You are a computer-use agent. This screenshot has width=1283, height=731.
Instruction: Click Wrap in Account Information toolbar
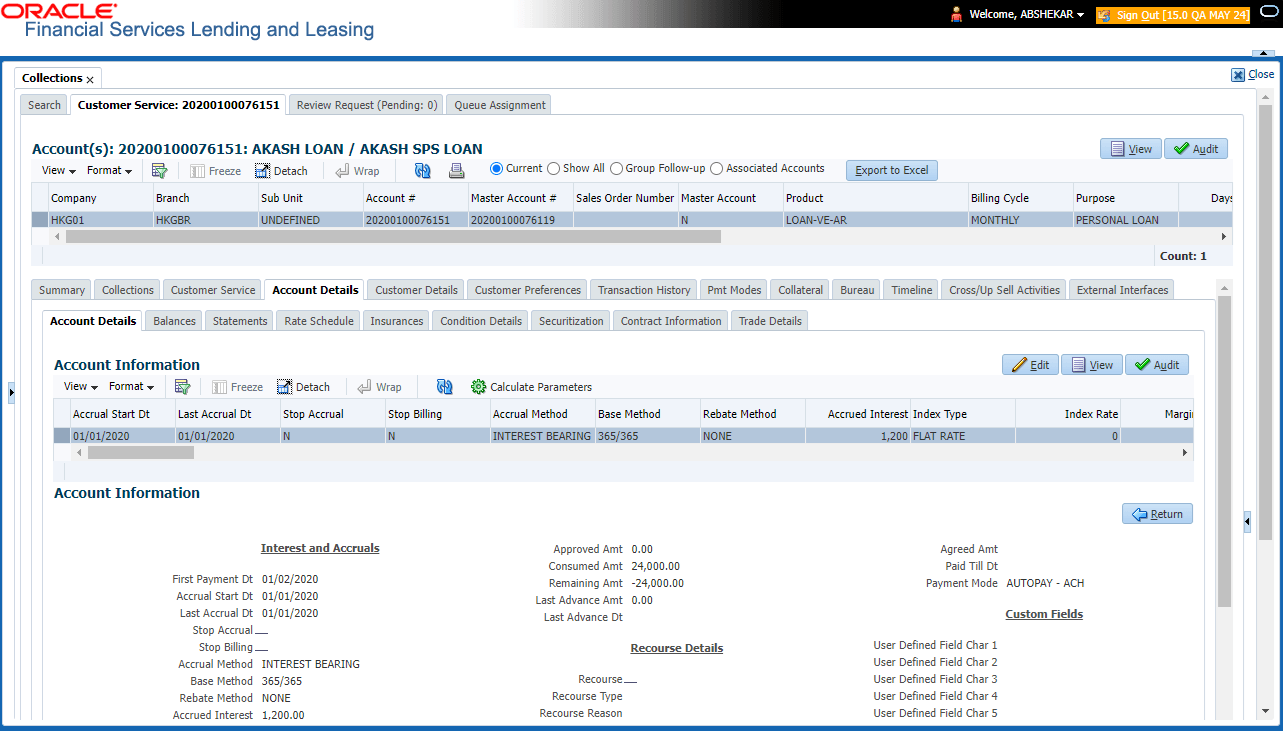379,387
